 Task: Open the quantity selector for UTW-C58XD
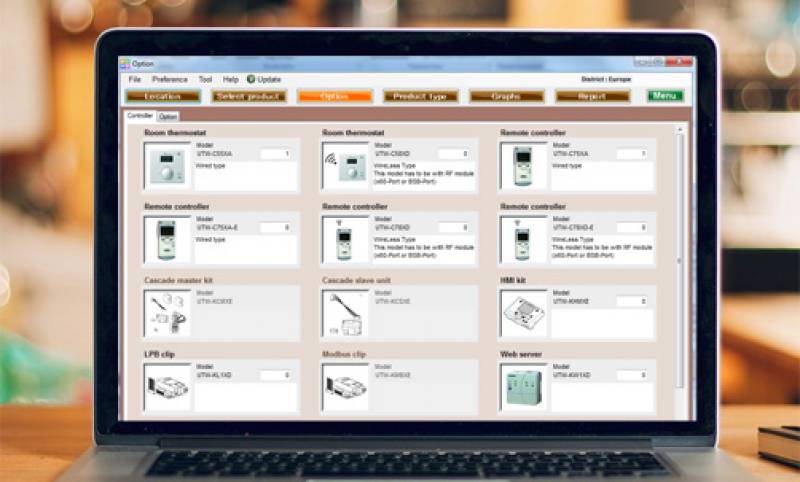454,154
